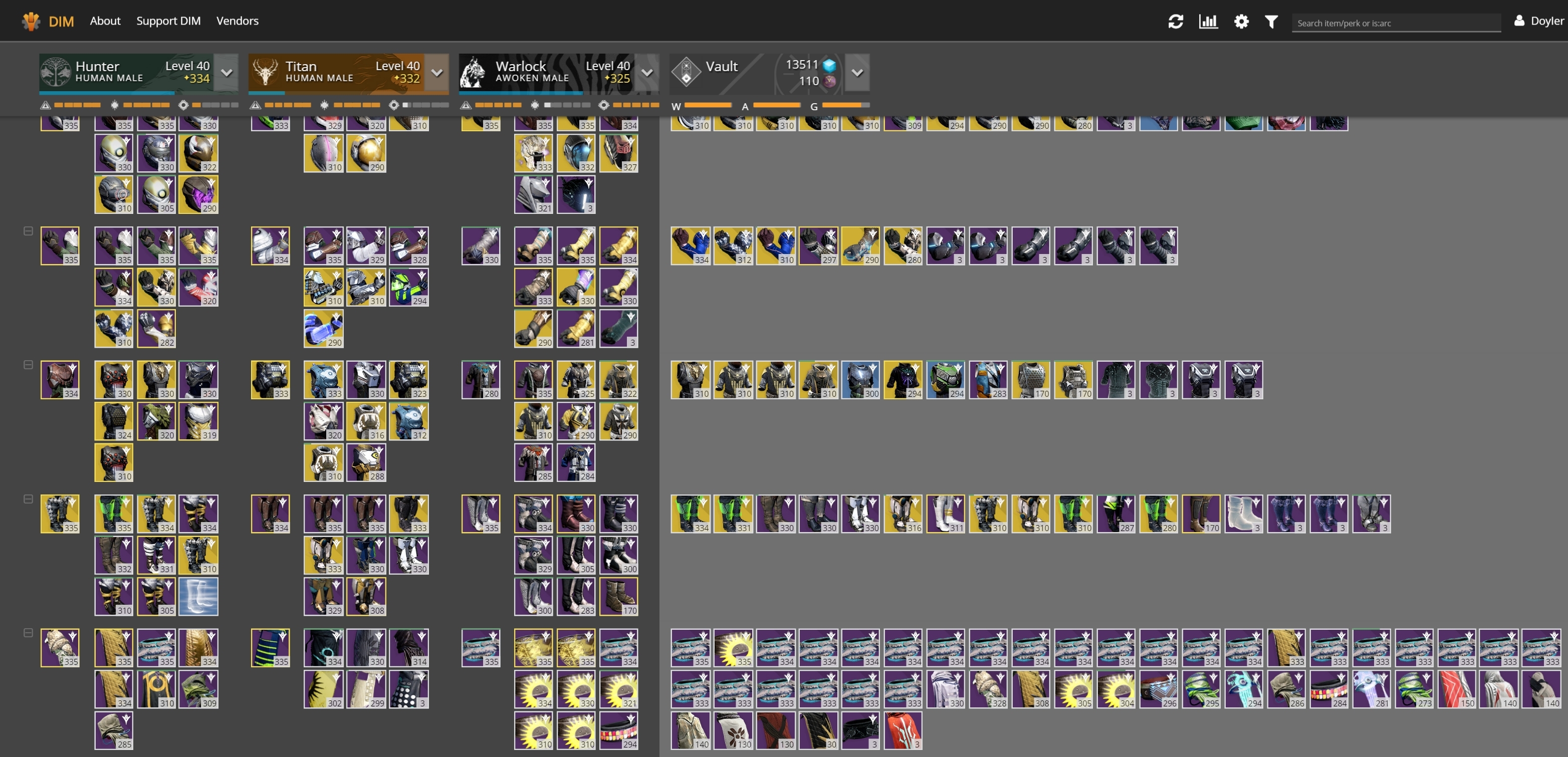Select vault sun-emblem item rated 305
The image size is (1568, 757).
(x=1074, y=689)
